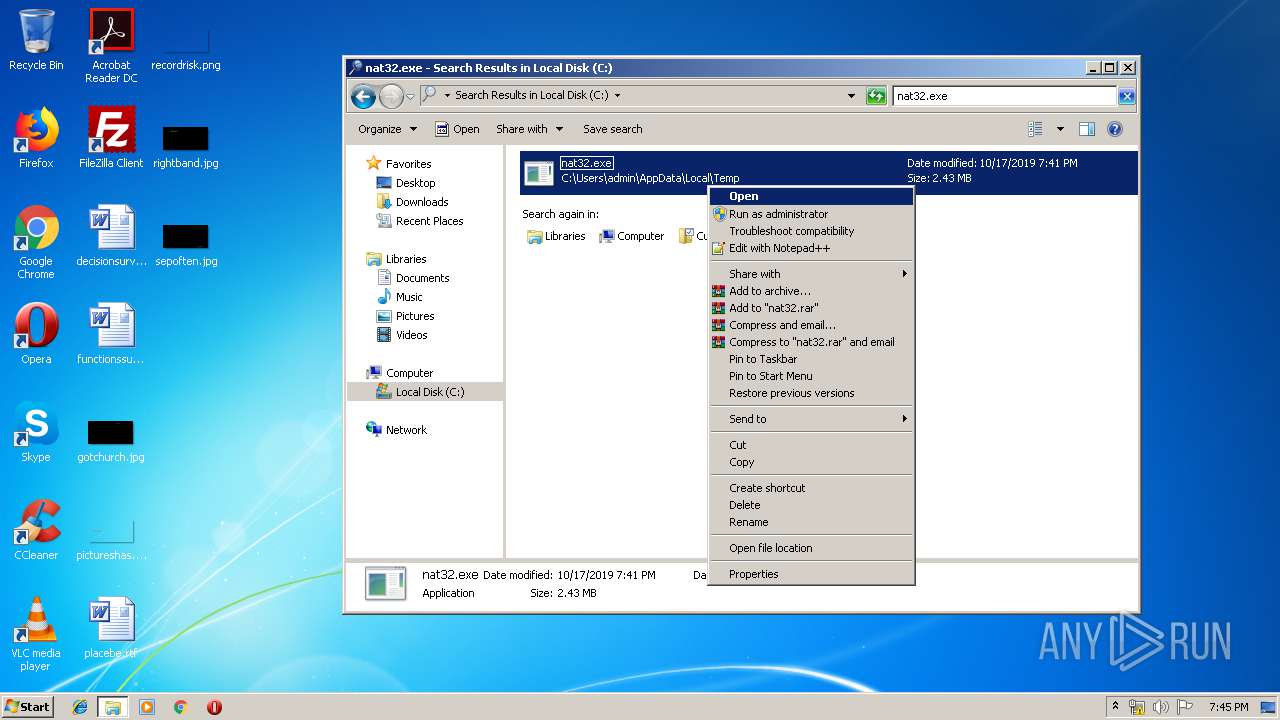Screen dimensions: 1280x720
Task: Choose Add to archive... option
Action: pos(811,291)
